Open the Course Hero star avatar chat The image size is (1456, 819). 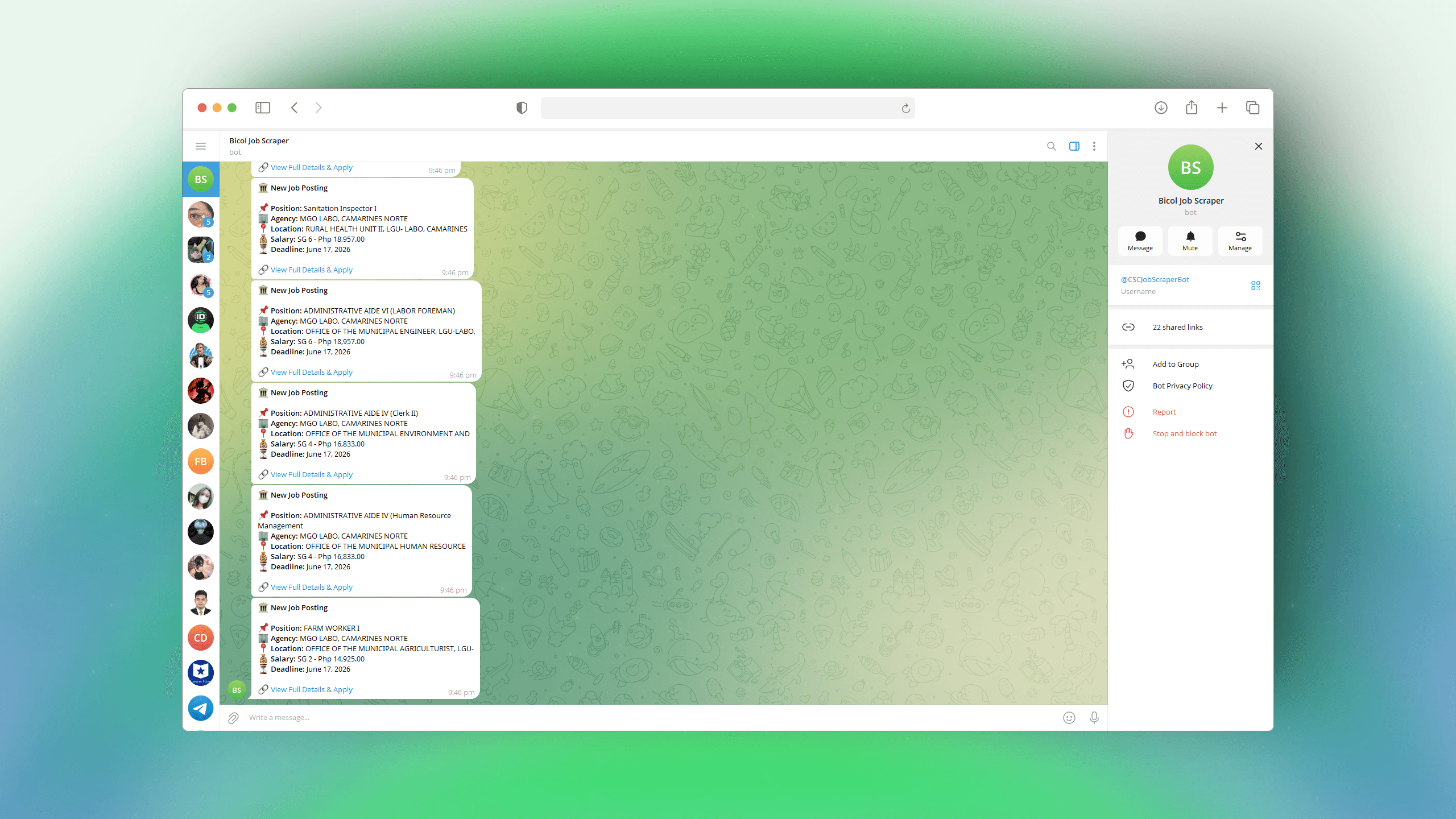(201, 673)
